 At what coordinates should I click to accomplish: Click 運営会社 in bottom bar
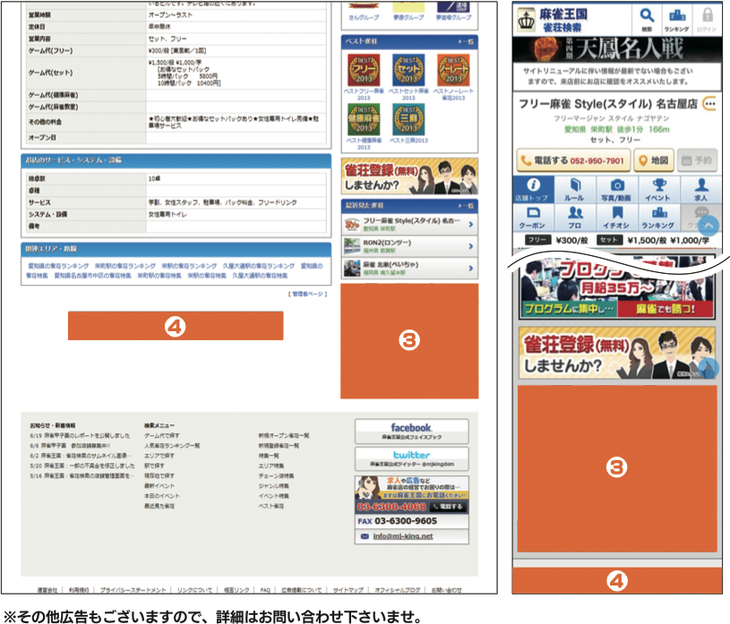(47, 590)
